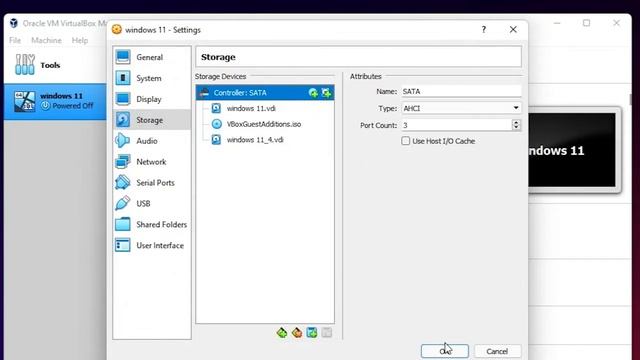Decrease the Port Count value
Viewport: 640px width, 360px height.
[516, 128]
